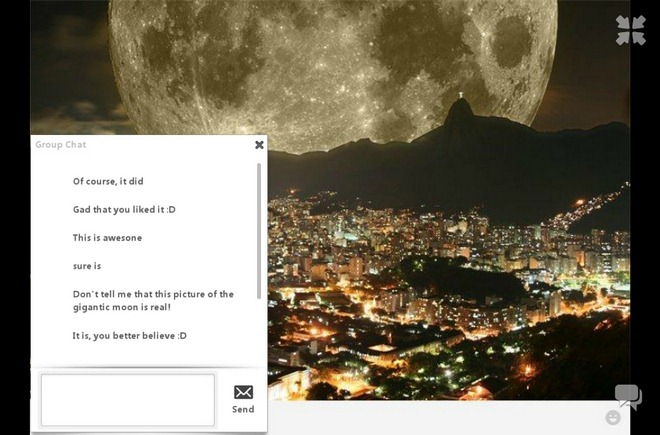This screenshot has height=435, width=660.
Task: Click the Group Chat scrollbar thumb
Action: point(259,231)
